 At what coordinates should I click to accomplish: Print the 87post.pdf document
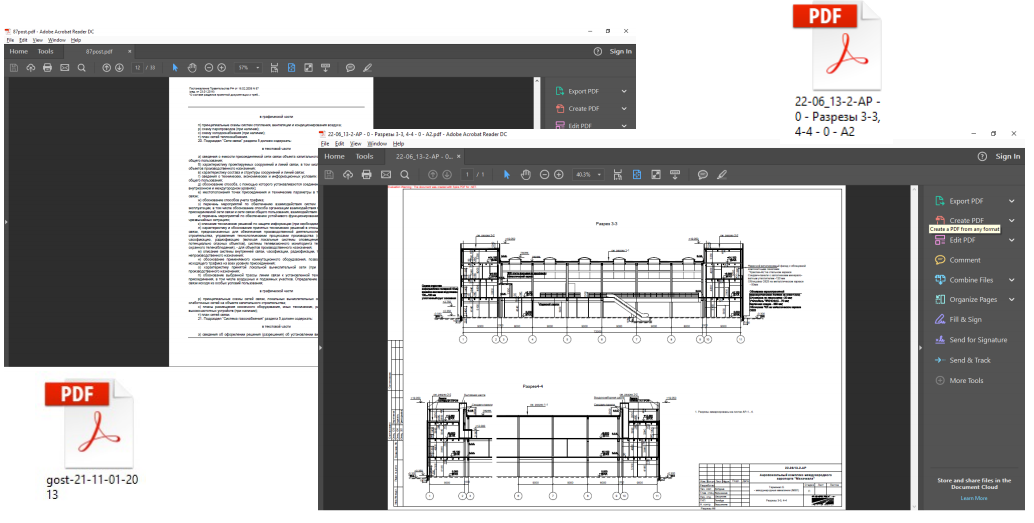[x=47, y=67]
